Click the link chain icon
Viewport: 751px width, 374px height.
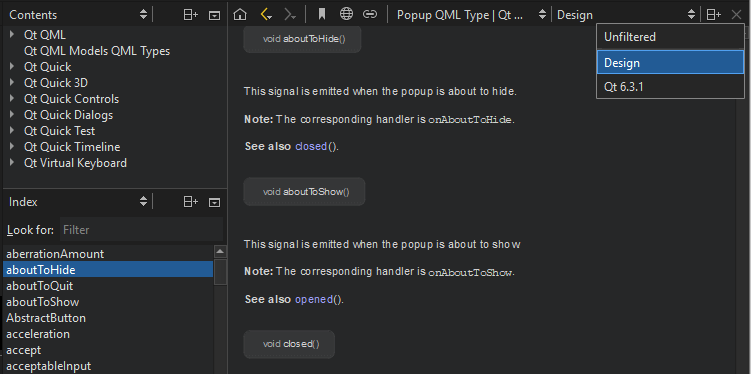(370, 14)
